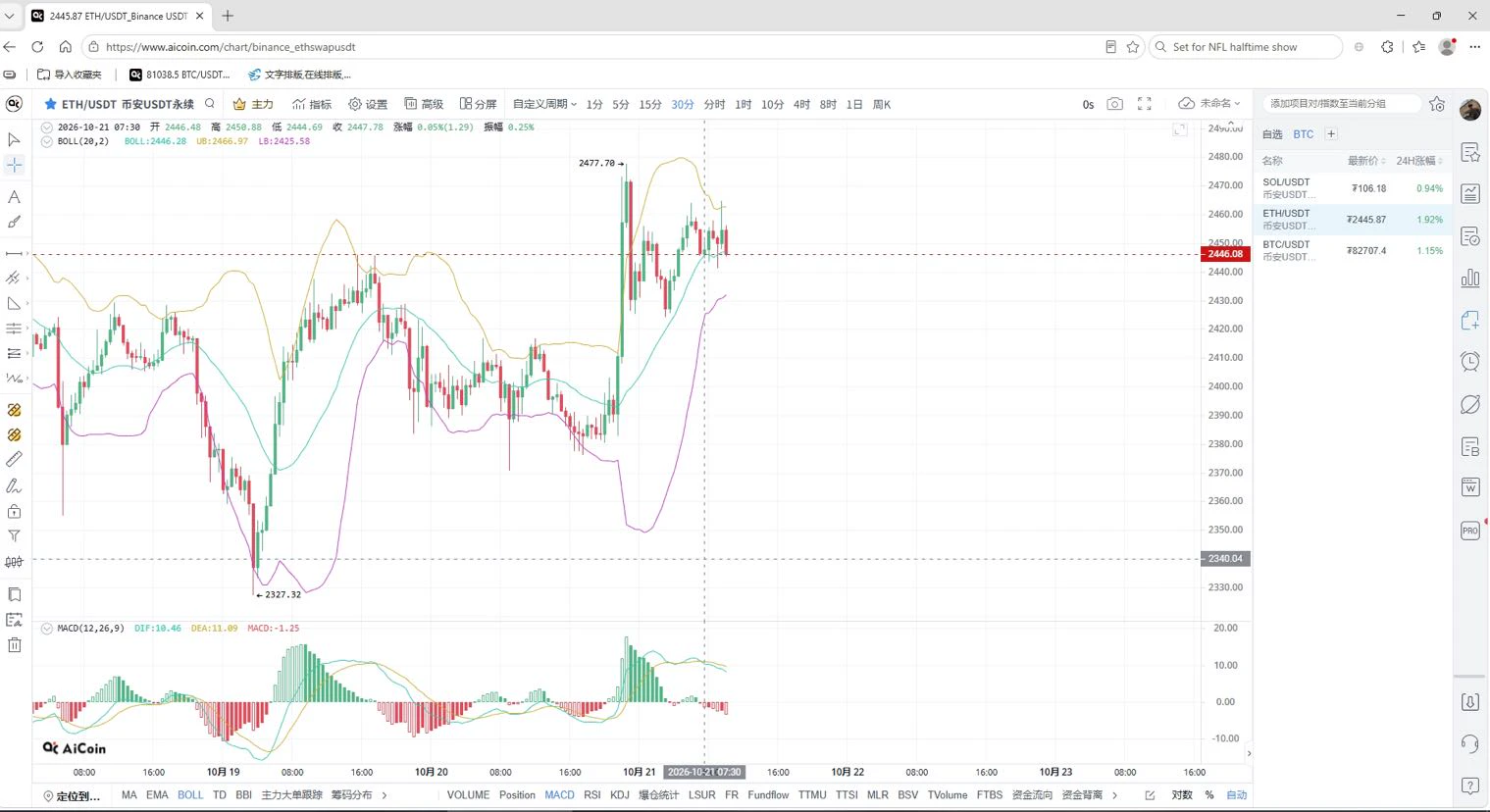1490x812 pixels.
Task: Select the SOL/USDT watchlist row
Action: [1353, 188]
